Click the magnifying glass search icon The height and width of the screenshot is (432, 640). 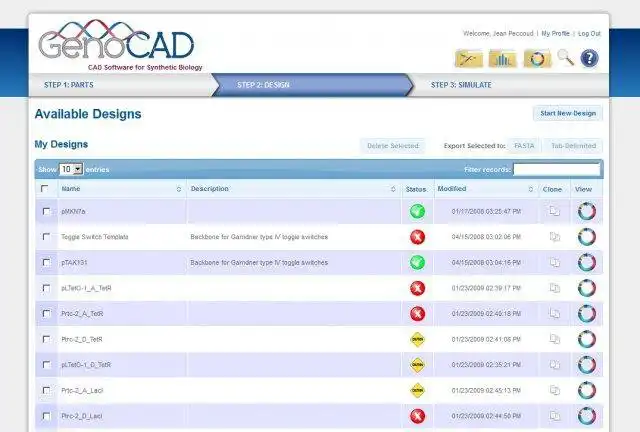click(566, 58)
